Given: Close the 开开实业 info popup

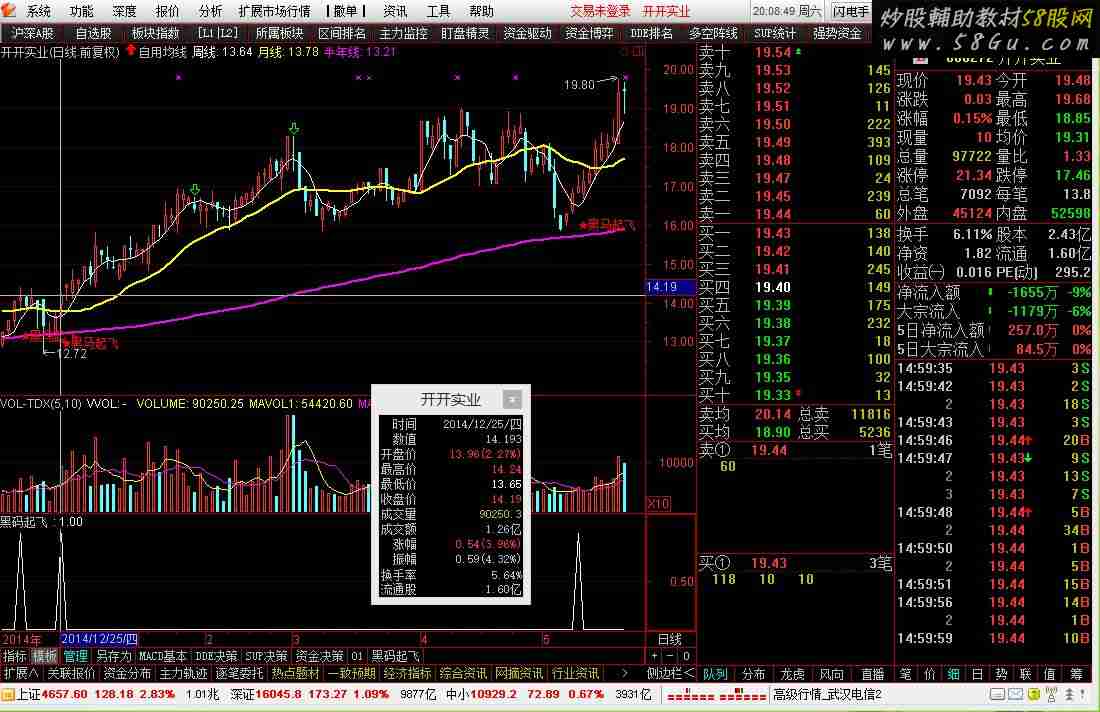Looking at the screenshot, I should [x=512, y=399].
